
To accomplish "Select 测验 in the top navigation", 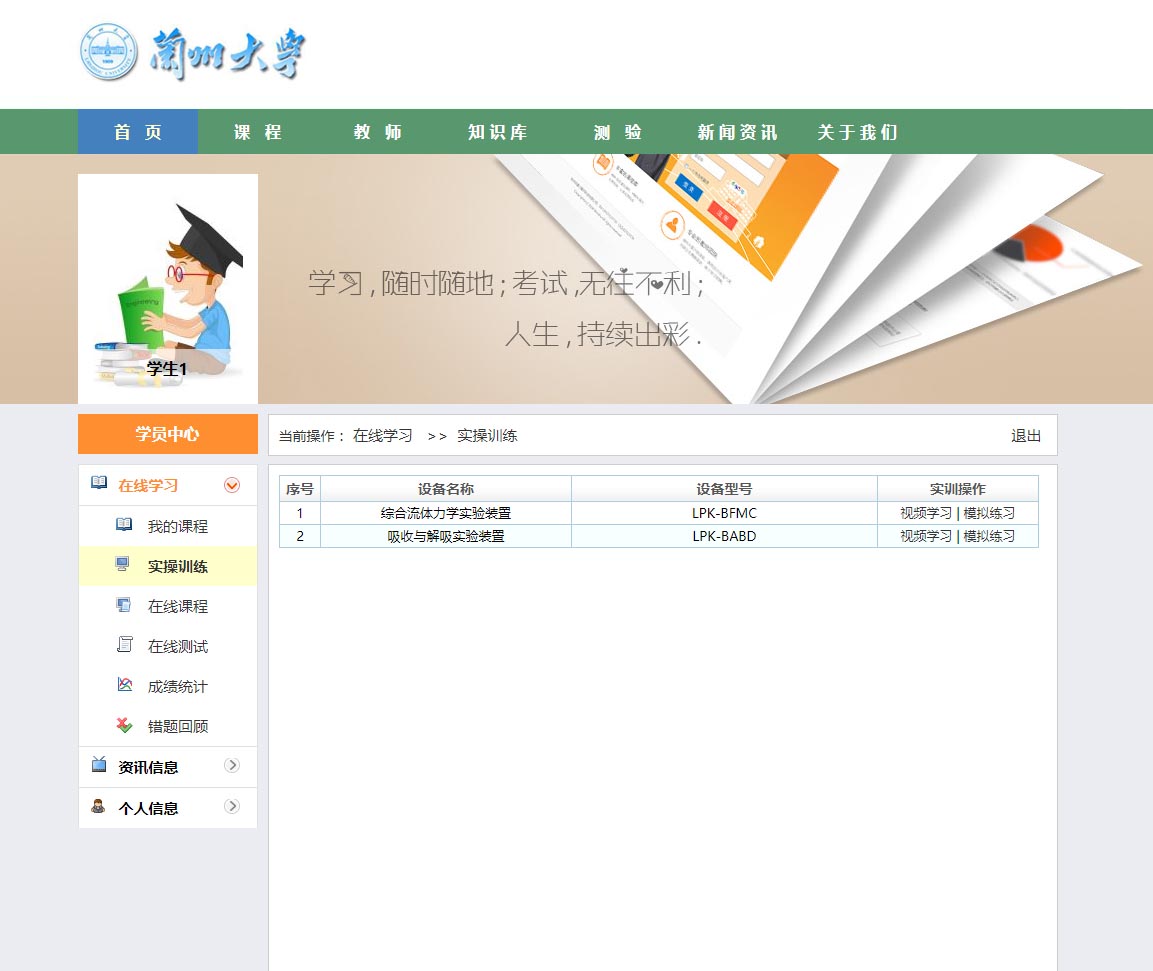I will coord(618,132).
